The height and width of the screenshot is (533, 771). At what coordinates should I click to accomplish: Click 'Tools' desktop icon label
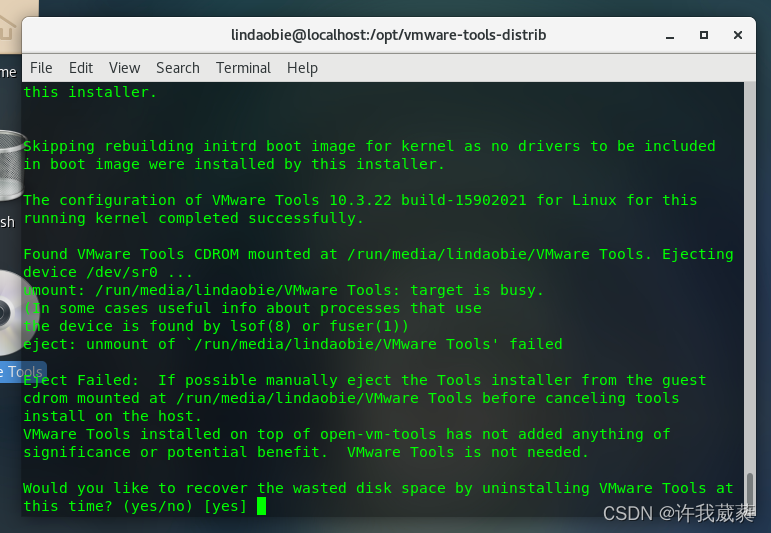(x=22, y=371)
